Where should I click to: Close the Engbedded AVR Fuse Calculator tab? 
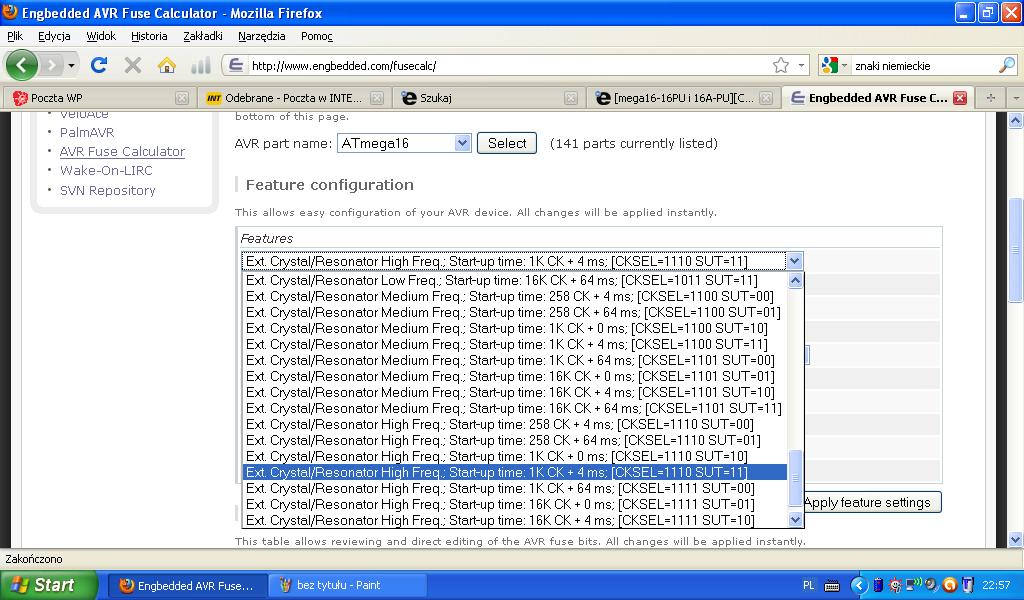[x=959, y=98]
